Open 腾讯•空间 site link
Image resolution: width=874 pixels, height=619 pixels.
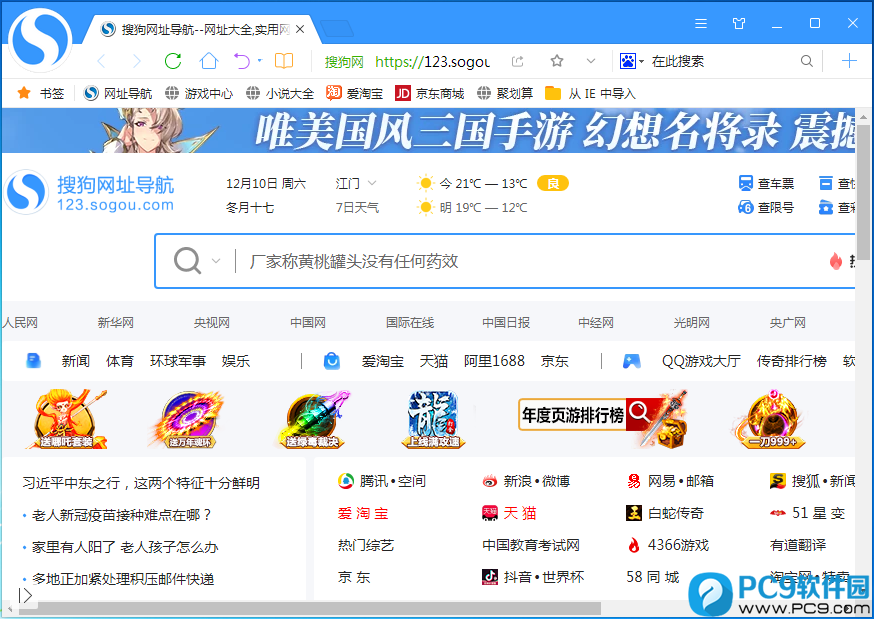[x=382, y=481]
